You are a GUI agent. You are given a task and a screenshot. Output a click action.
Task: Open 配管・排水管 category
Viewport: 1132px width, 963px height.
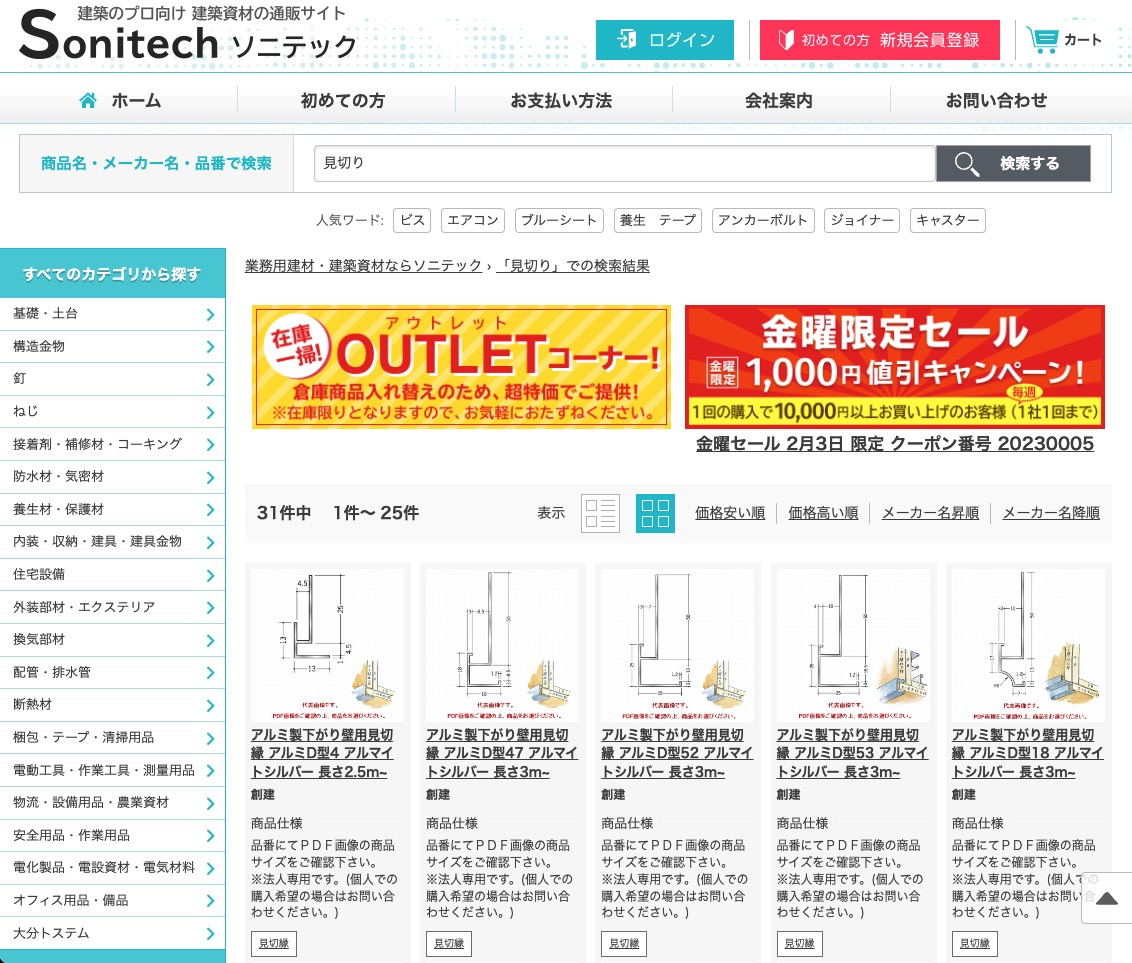coord(113,672)
